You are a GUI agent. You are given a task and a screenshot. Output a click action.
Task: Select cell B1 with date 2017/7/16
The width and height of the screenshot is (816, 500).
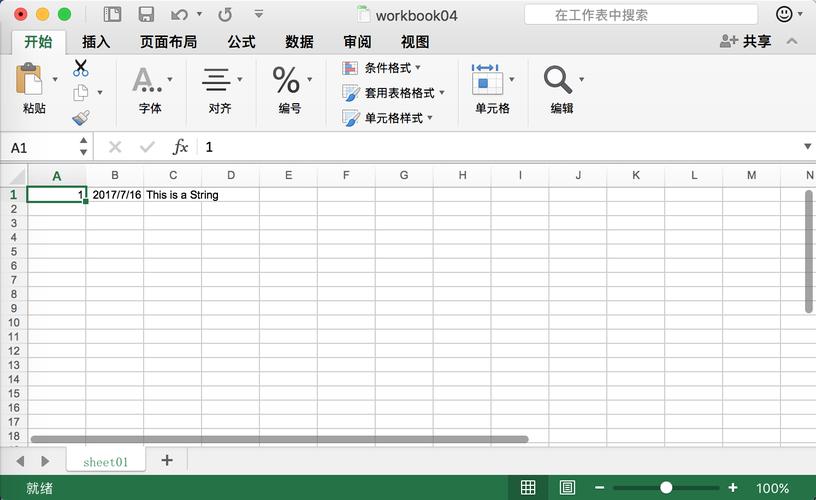pos(115,195)
